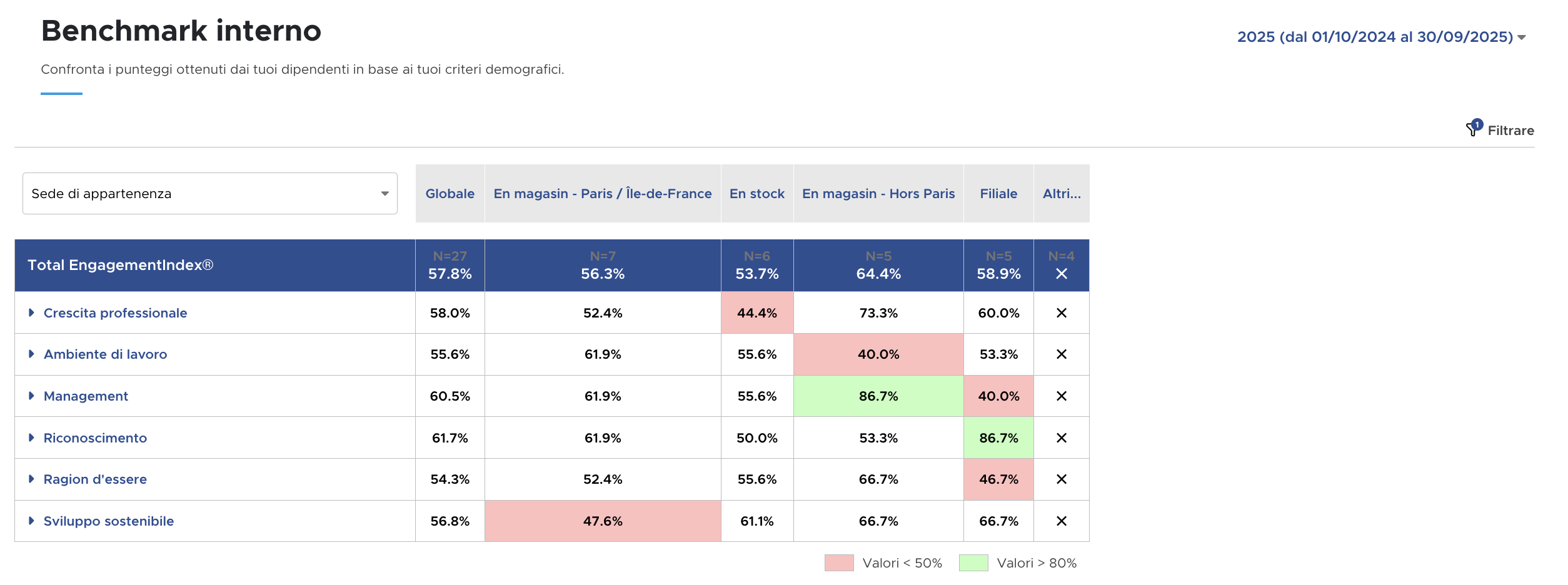Image resolution: width=1568 pixels, height=585 pixels.
Task: Select the En stock column header
Action: pyautogui.click(x=756, y=194)
